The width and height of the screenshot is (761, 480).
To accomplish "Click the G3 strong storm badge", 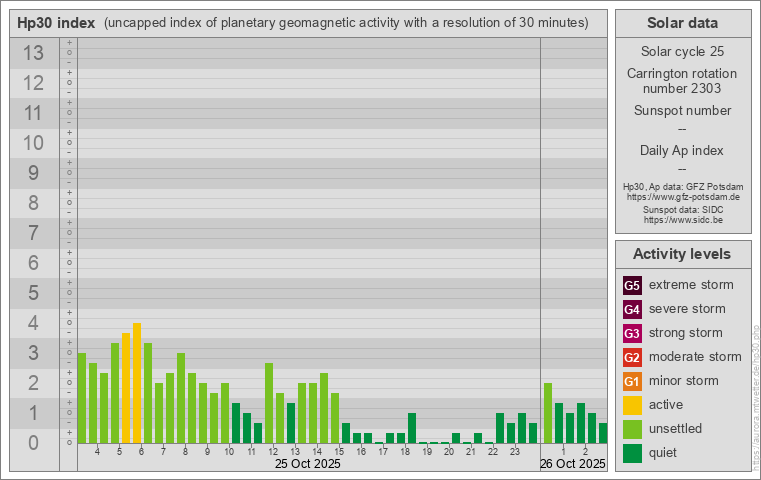I will pyautogui.click(x=632, y=333).
